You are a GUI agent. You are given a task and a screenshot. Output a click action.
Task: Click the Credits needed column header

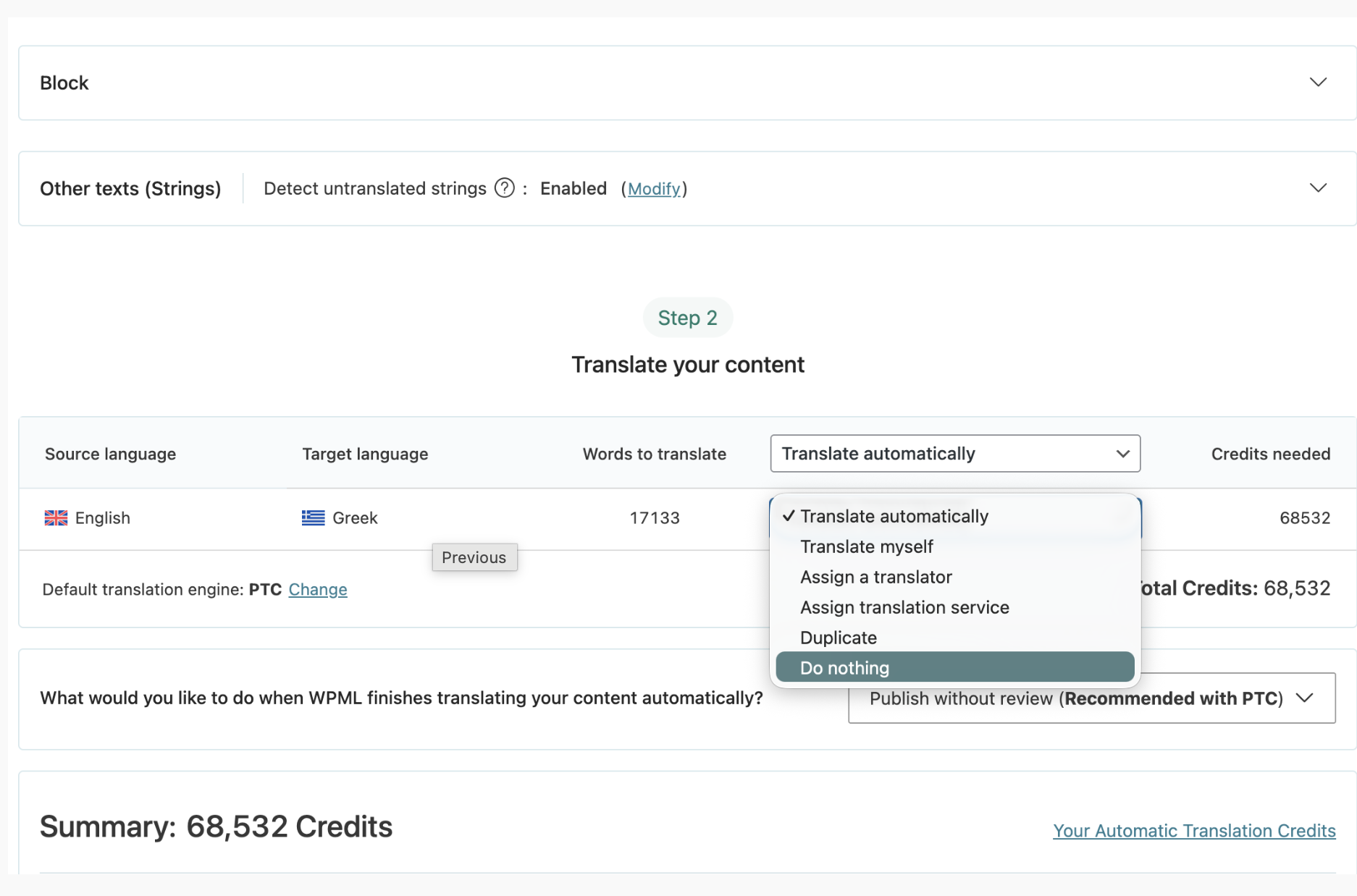coord(1270,454)
